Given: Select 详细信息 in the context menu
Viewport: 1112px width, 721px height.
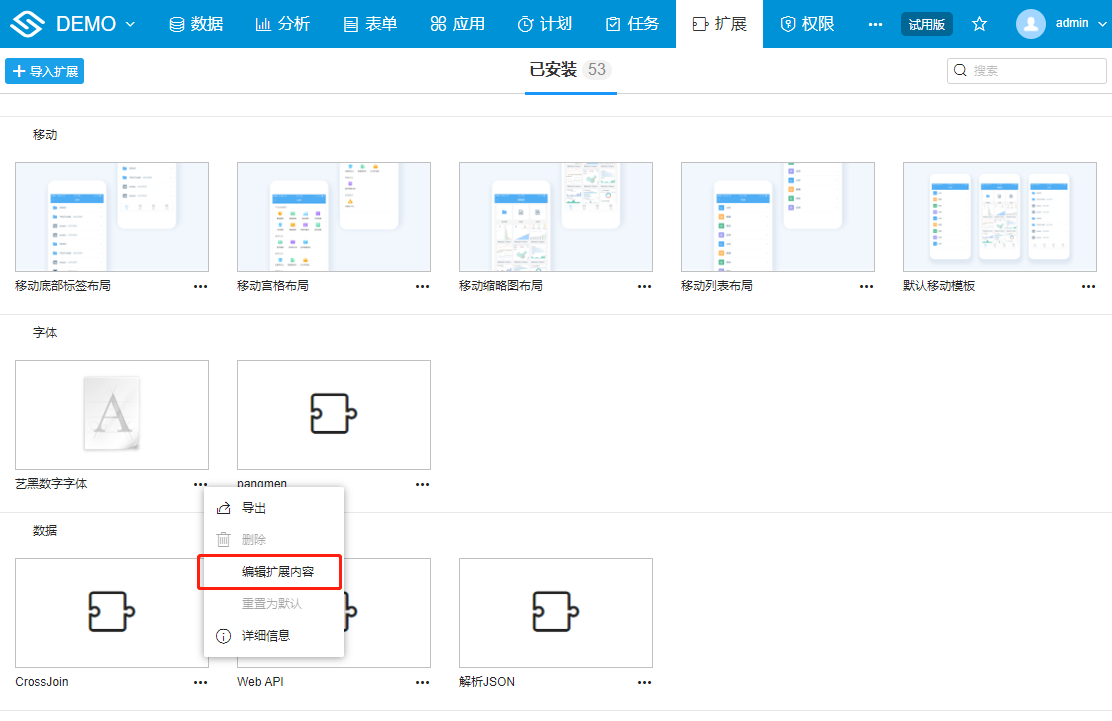Looking at the screenshot, I should [265, 636].
